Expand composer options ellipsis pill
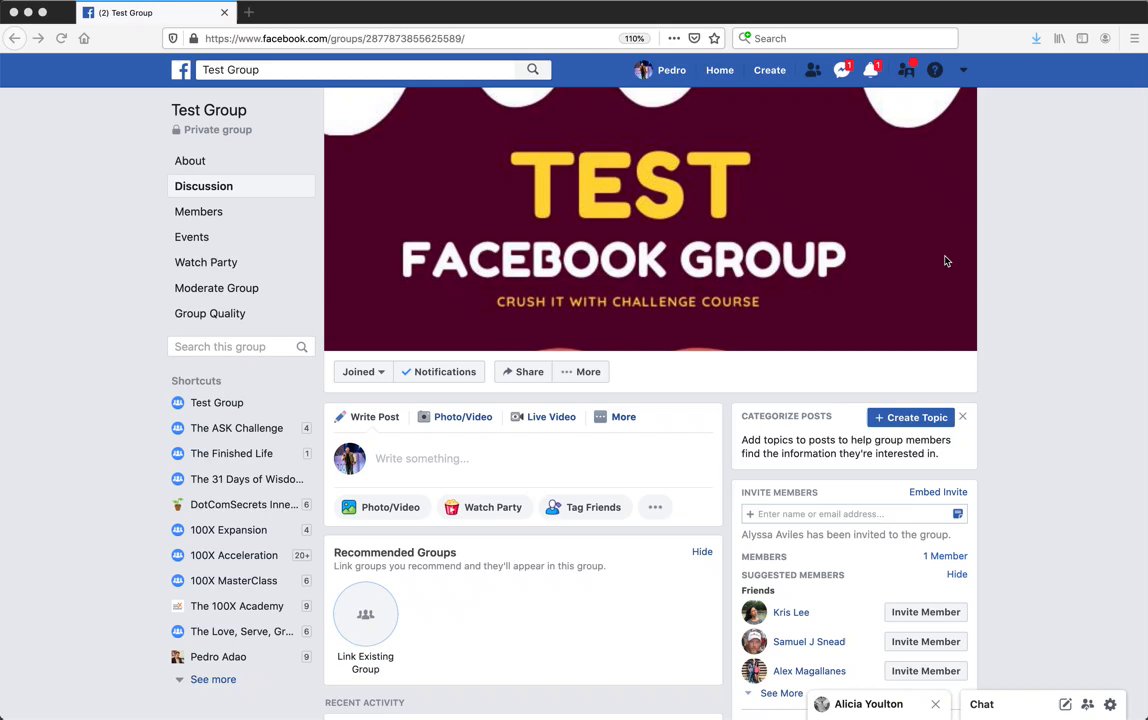Screen dimensions: 1148x720 pos(655,507)
